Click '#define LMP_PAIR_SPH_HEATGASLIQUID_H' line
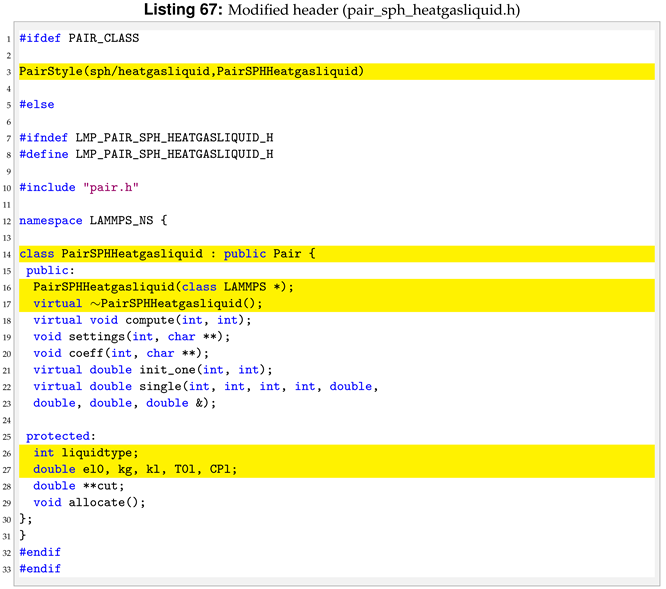Screen dimensions: 666x589 click(146, 154)
